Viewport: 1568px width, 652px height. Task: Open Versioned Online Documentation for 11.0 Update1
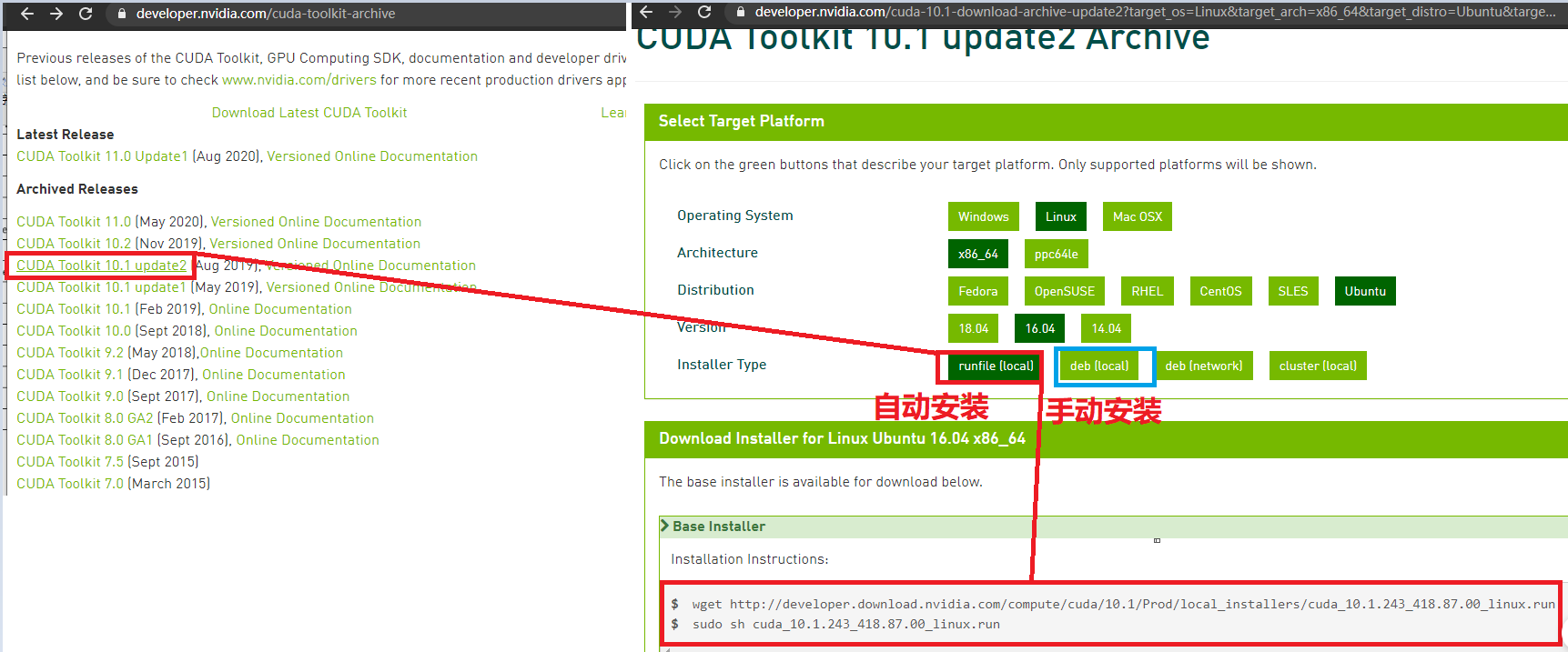point(372,156)
